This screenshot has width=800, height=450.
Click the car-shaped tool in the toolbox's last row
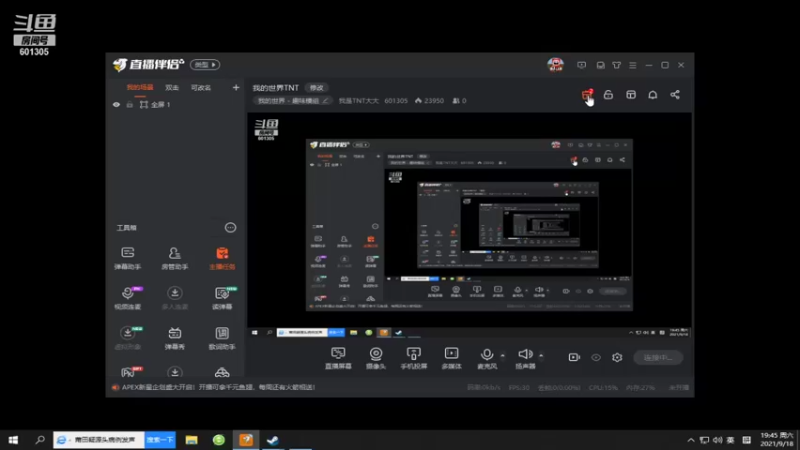(x=222, y=372)
